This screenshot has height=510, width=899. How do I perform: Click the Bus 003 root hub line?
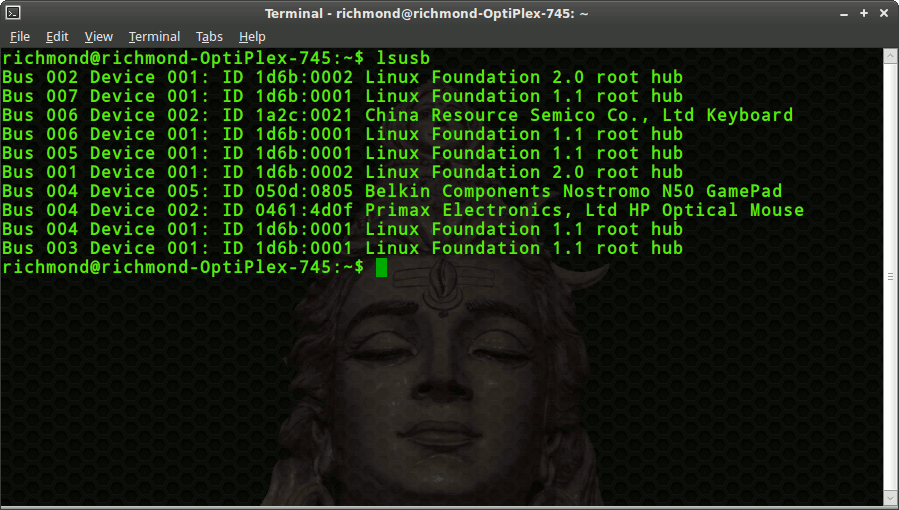[x=342, y=248]
